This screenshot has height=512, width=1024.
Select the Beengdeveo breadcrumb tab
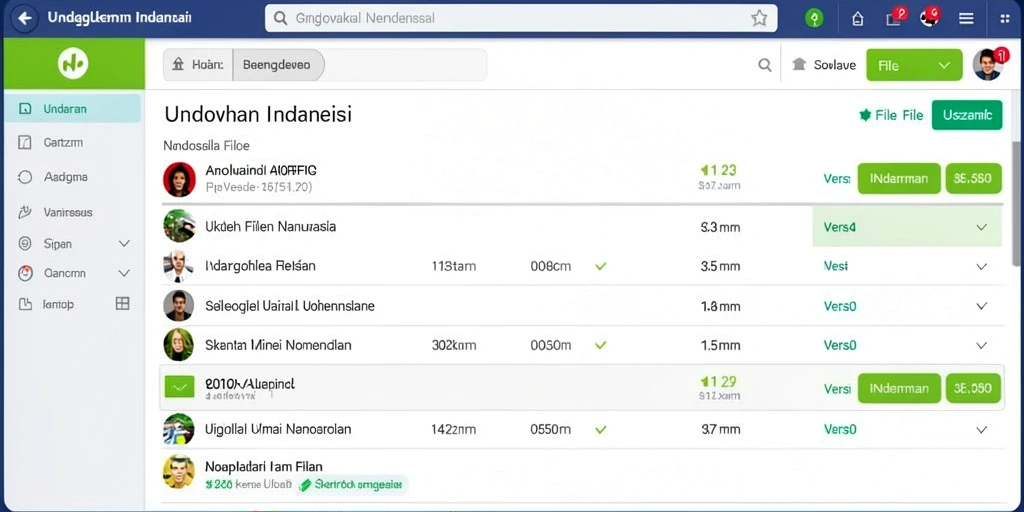pos(277,65)
